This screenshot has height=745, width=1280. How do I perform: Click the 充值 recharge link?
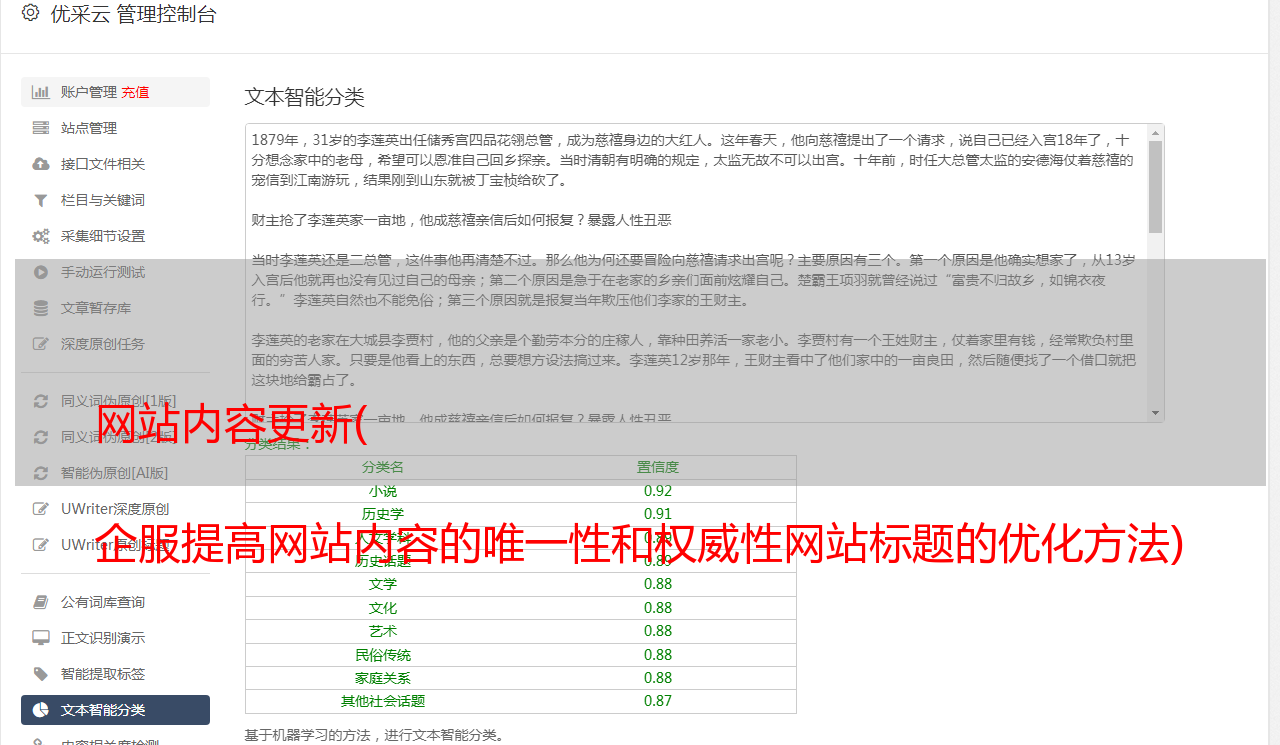135,92
